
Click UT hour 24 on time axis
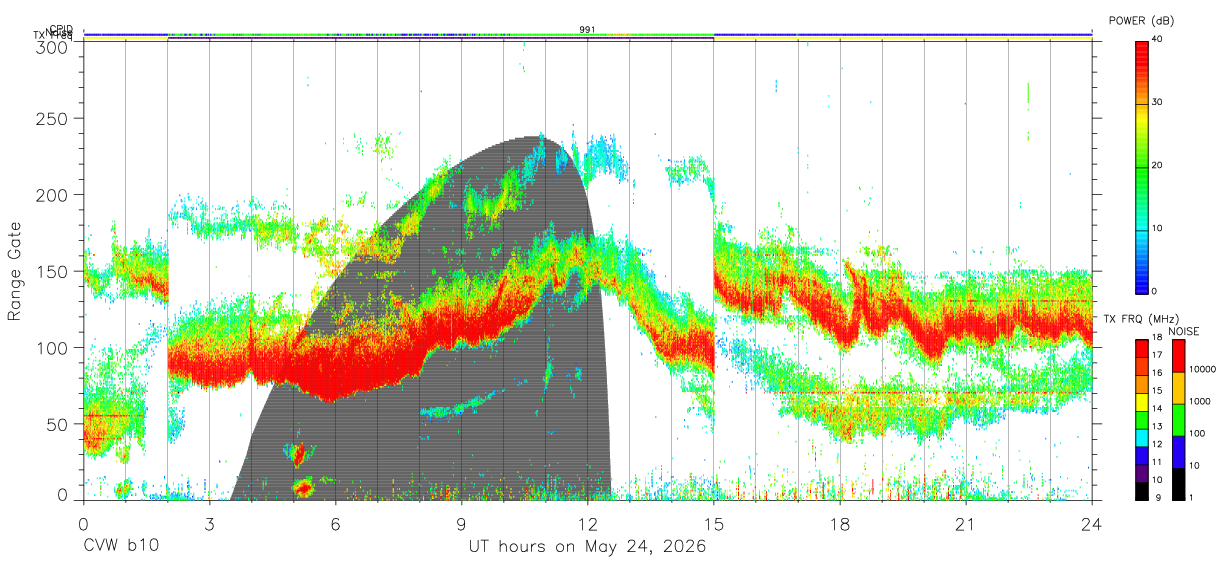click(x=1091, y=524)
